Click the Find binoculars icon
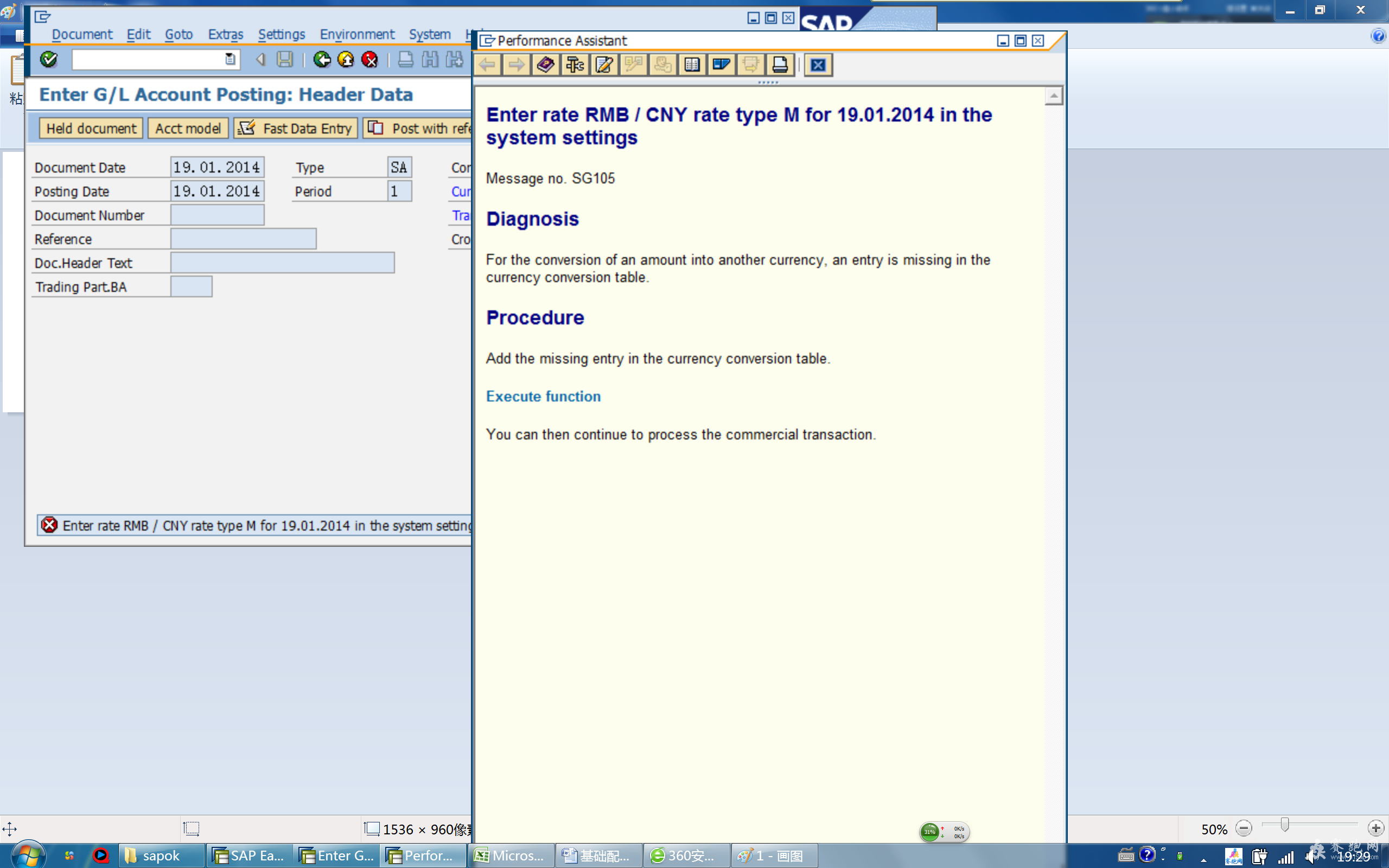Viewport: 1389px width, 868px height. [x=430, y=59]
